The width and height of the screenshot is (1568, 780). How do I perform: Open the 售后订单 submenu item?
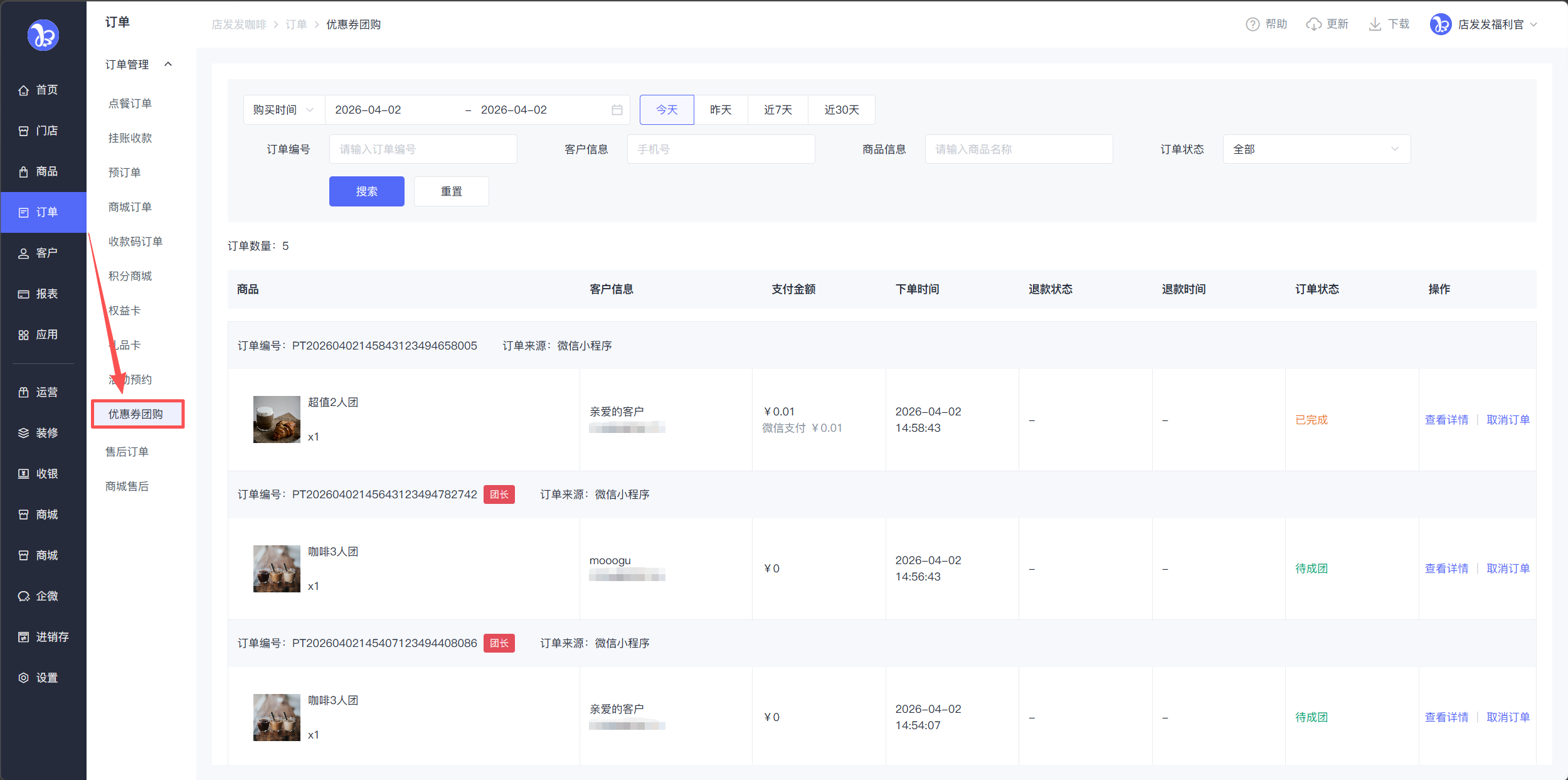(127, 452)
